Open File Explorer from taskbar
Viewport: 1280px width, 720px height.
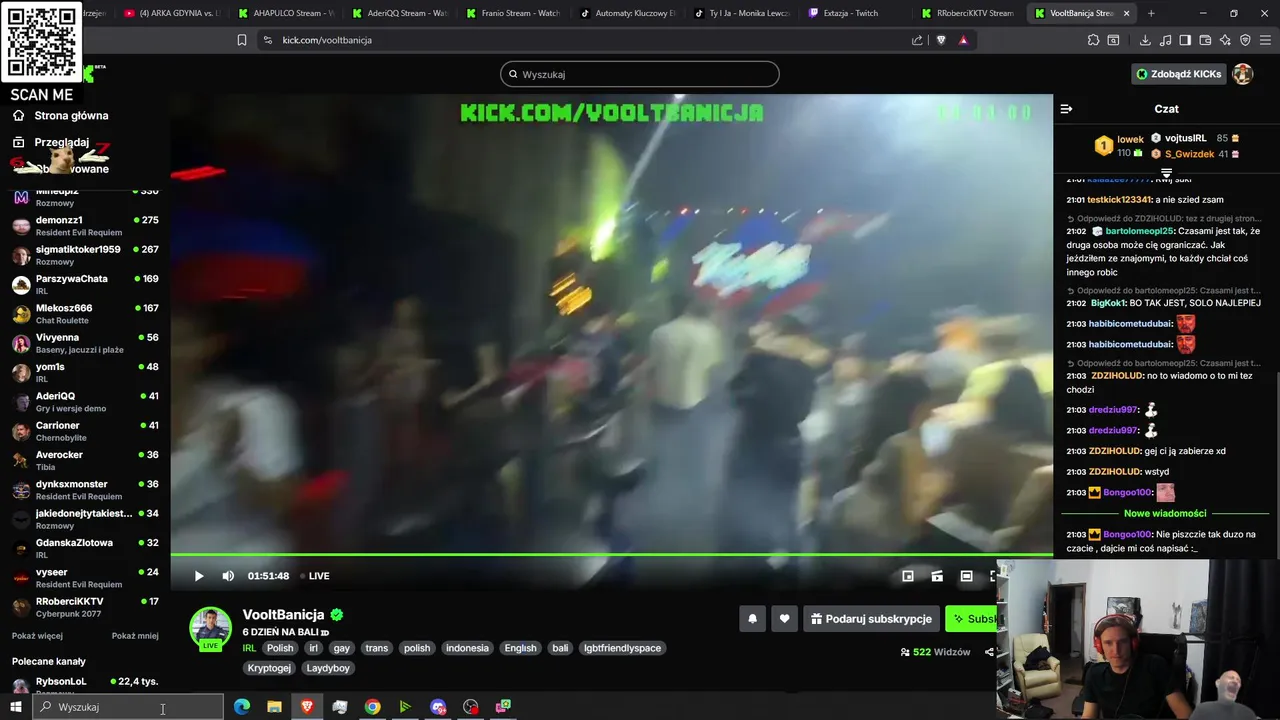click(x=274, y=707)
